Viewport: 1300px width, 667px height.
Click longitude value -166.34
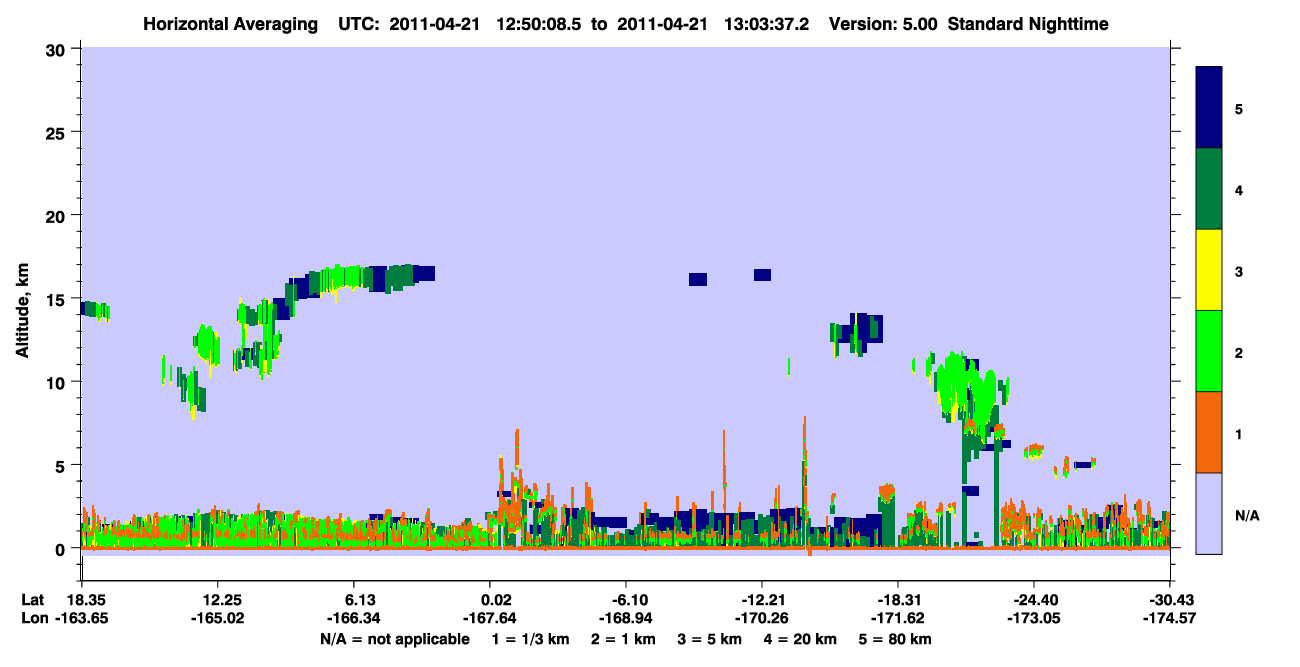(354, 619)
